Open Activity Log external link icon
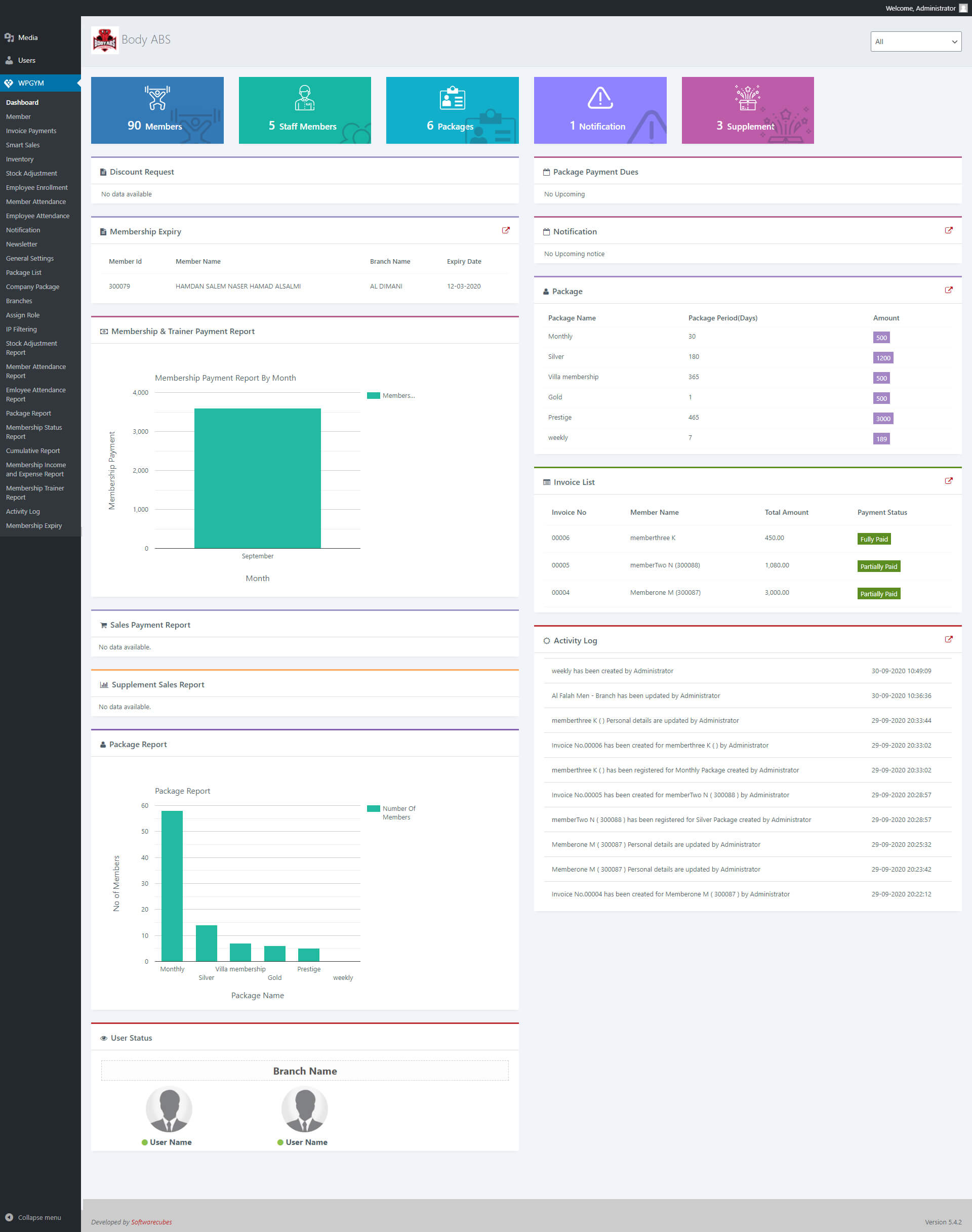Screen dimensions: 972x1232 coord(948,639)
